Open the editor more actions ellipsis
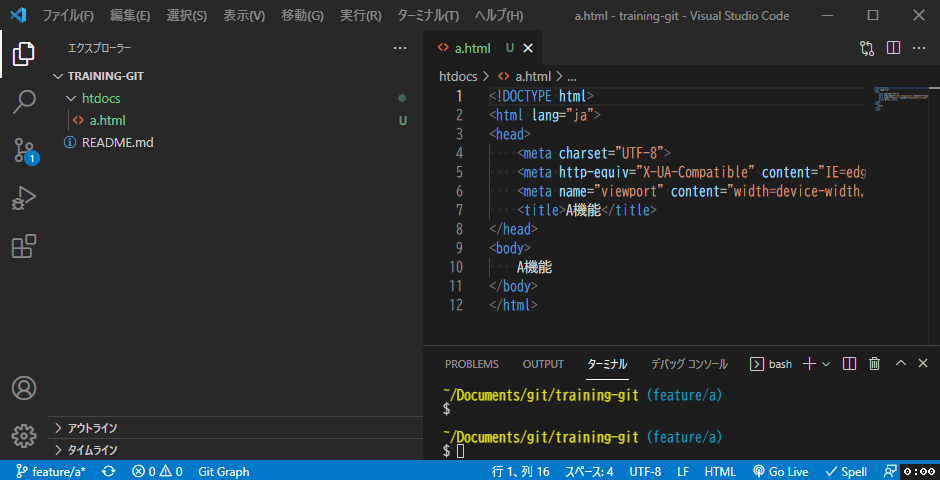Screen dimensions: 940x480 [919, 49]
